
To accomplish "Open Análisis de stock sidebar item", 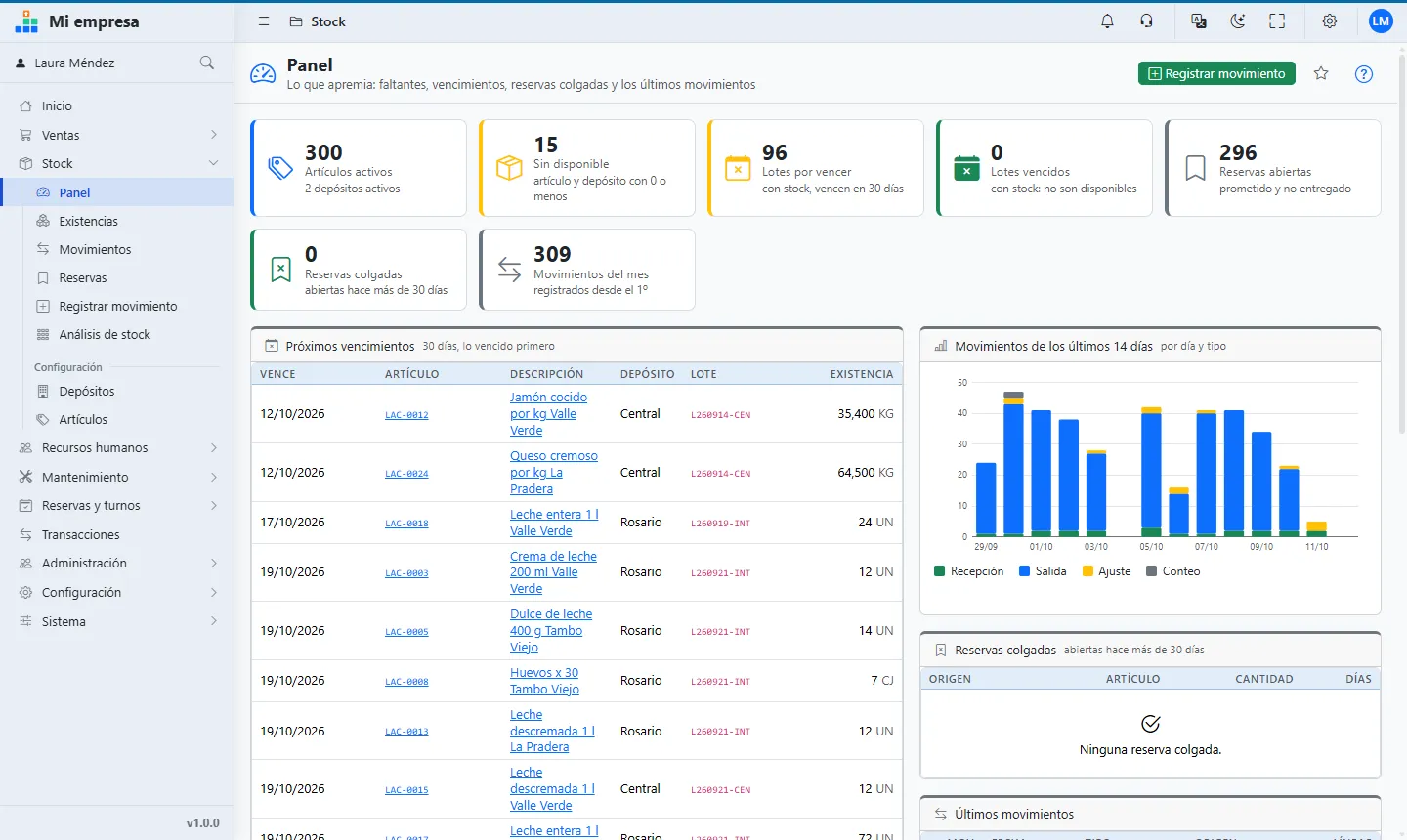I will click(105, 334).
